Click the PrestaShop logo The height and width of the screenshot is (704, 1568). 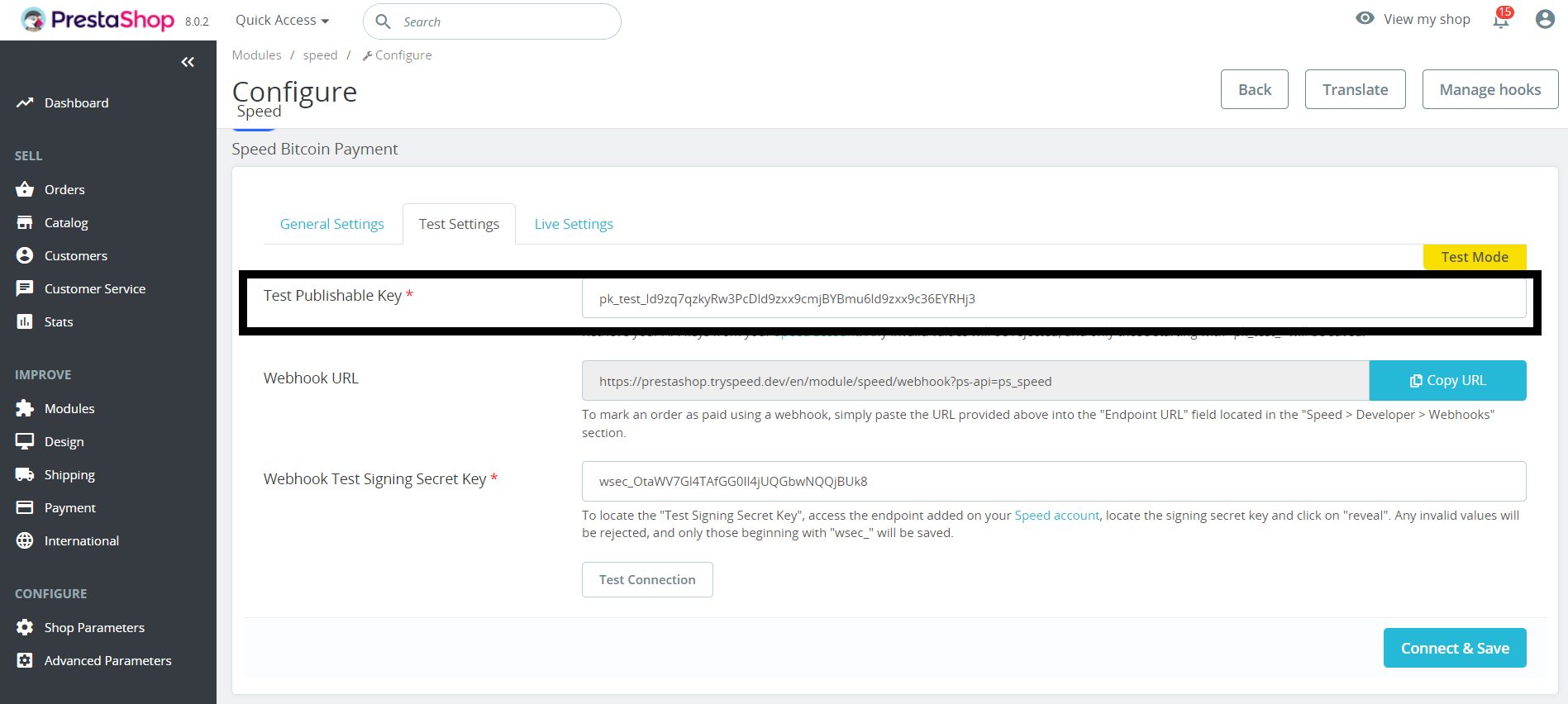(x=98, y=20)
